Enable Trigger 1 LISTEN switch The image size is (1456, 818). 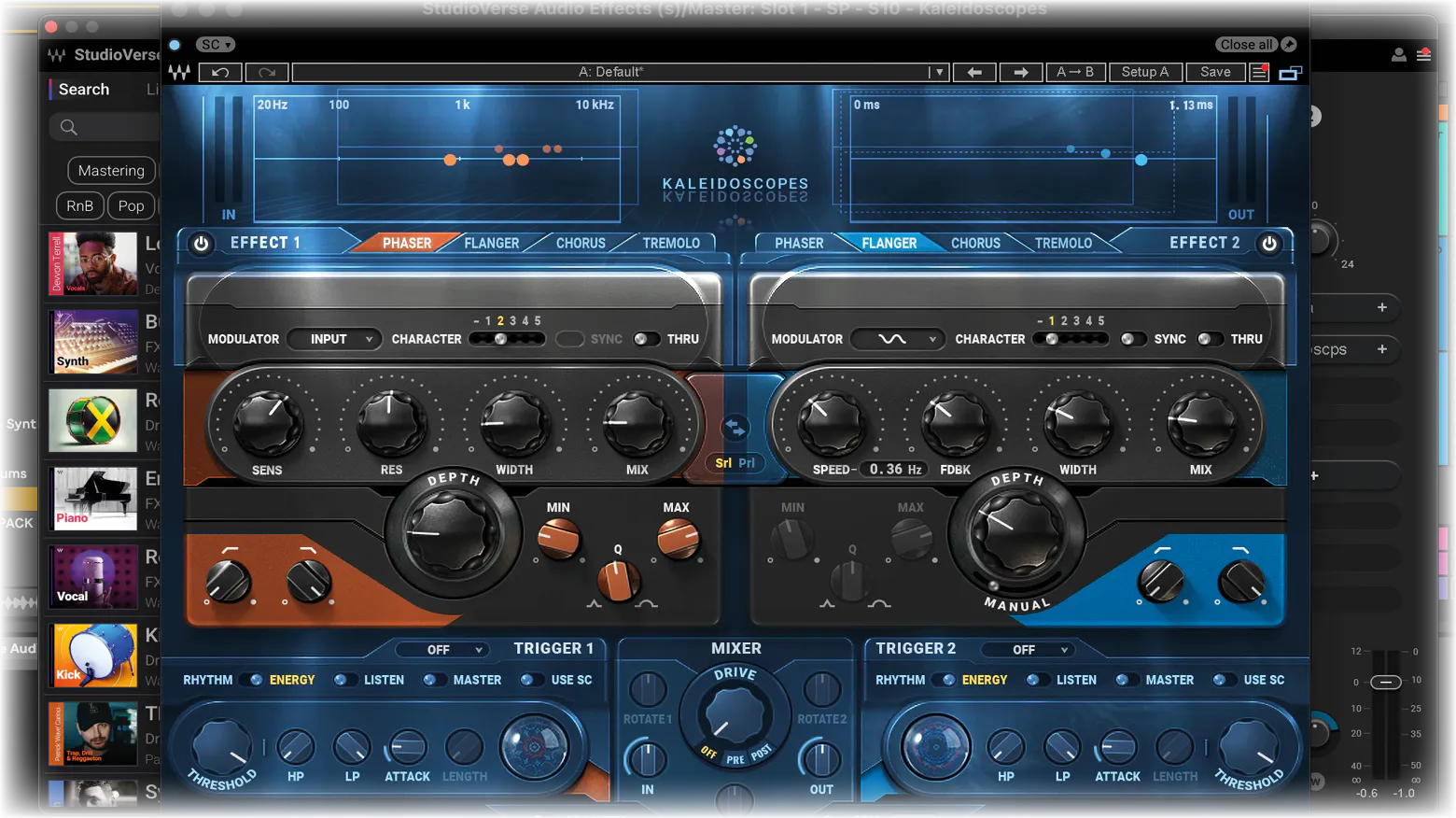(344, 680)
